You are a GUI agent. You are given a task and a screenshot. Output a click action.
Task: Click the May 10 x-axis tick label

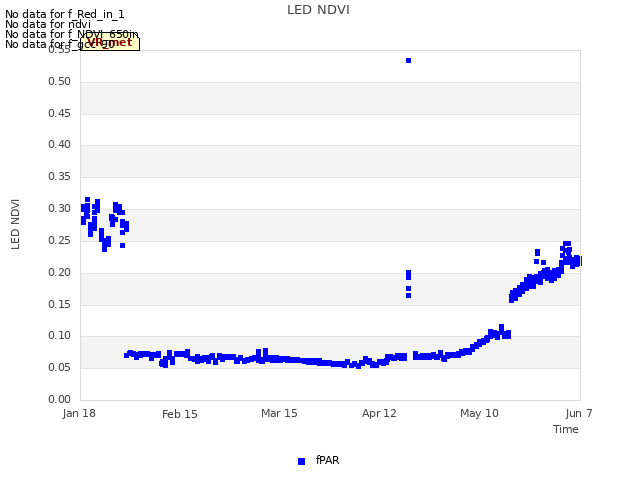tap(479, 413)
